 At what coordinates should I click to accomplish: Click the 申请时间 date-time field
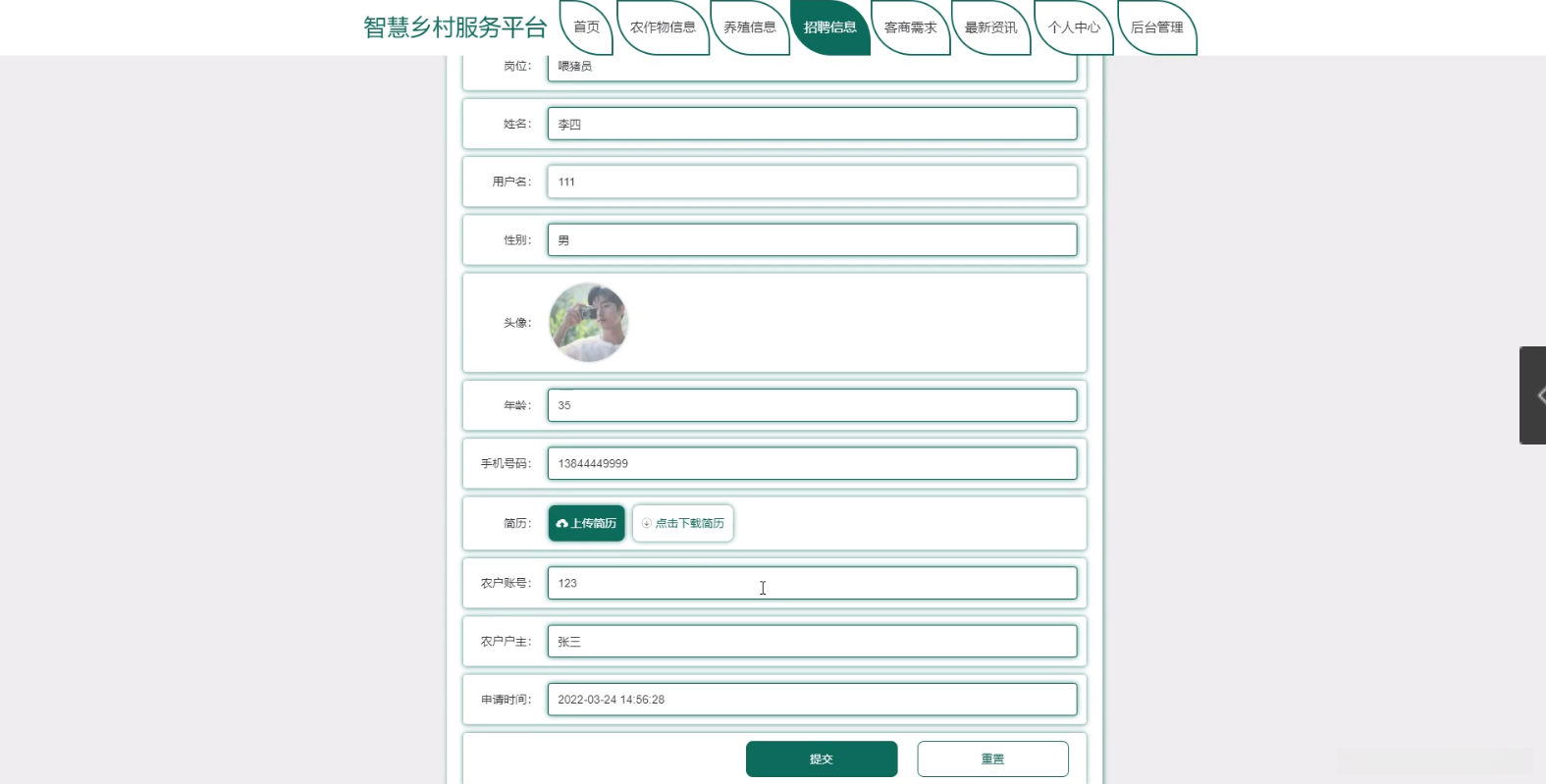point(812,700)
